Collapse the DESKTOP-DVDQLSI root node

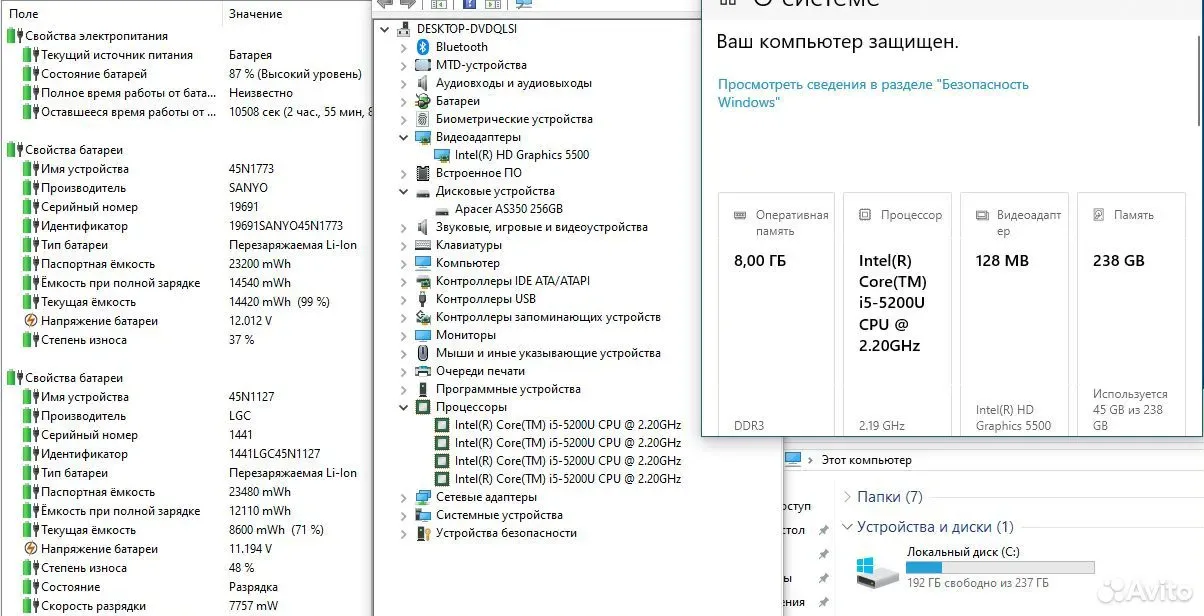386,29
